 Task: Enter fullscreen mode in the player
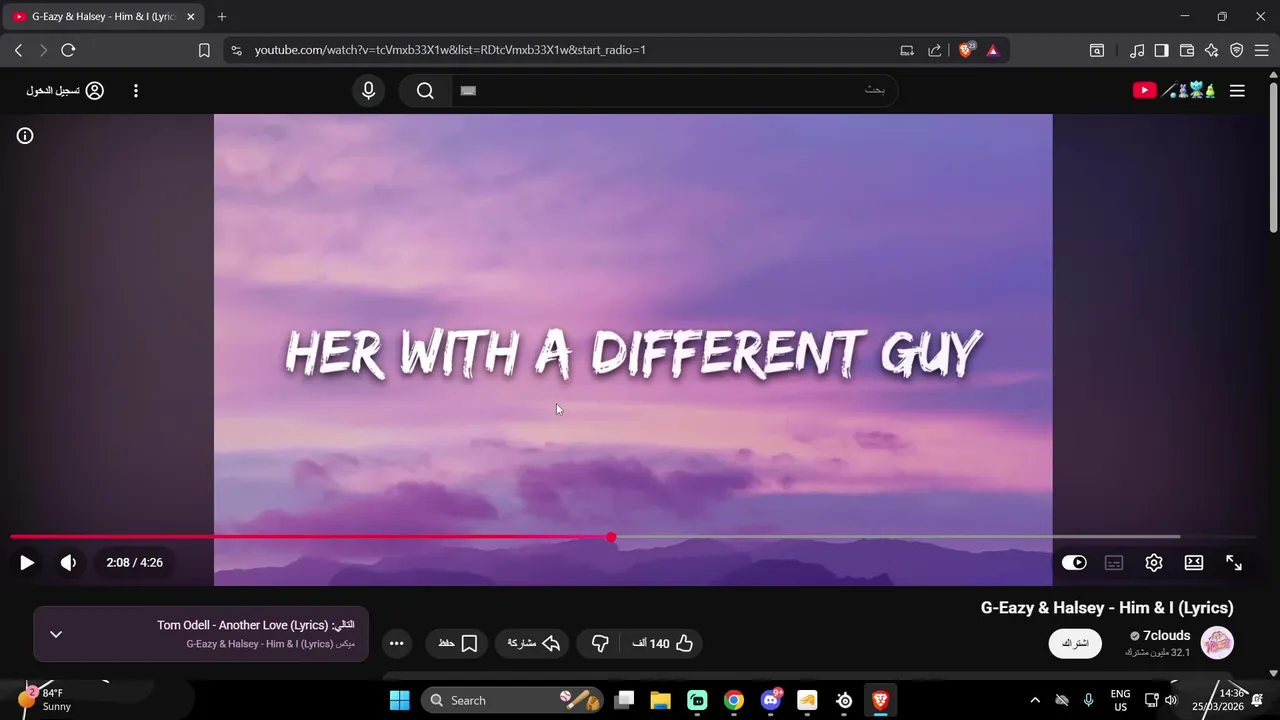pyautogui.click(x=1234, y=563)
